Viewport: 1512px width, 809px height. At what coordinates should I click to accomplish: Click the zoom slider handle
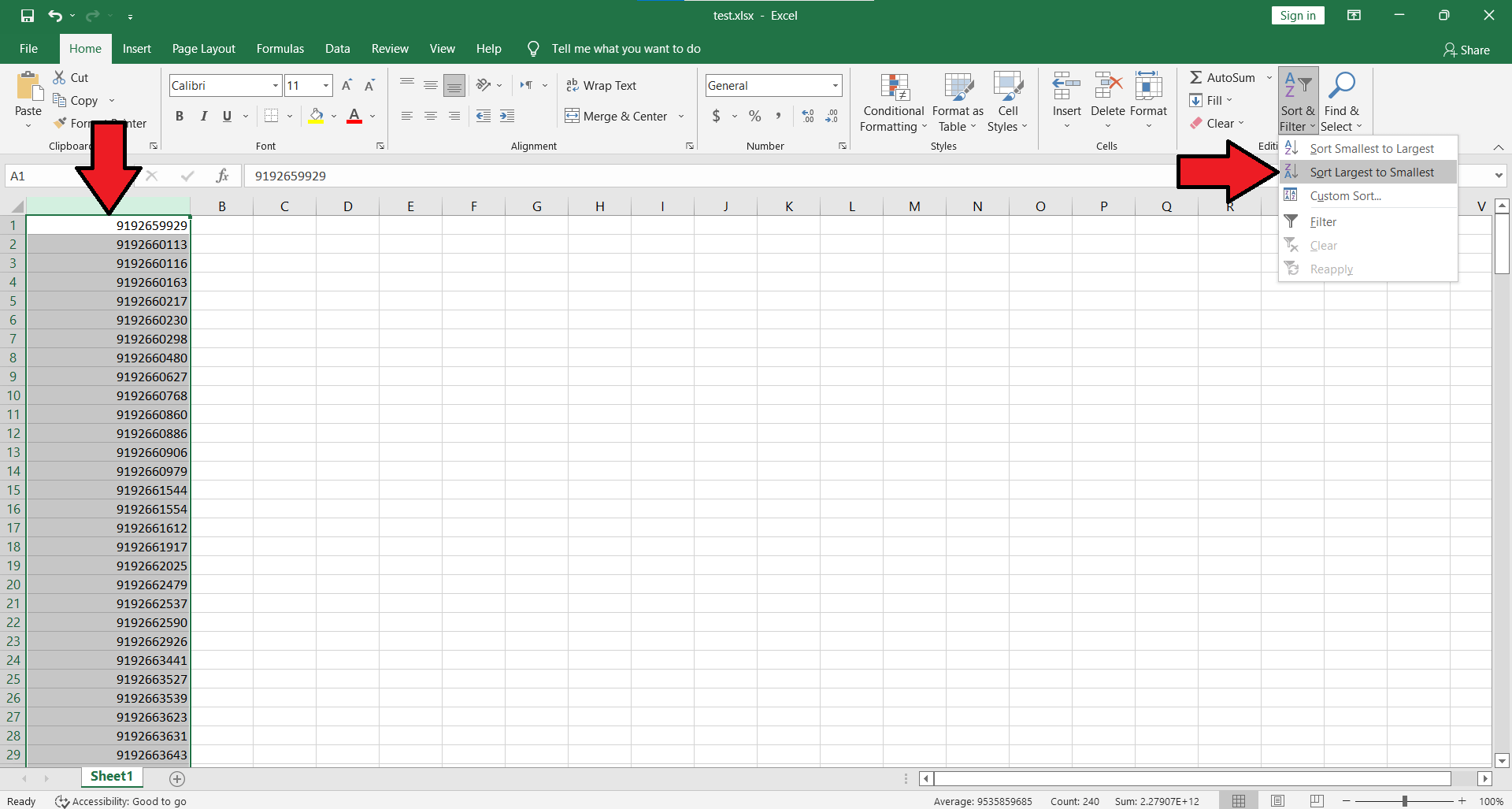[1404, 801]
